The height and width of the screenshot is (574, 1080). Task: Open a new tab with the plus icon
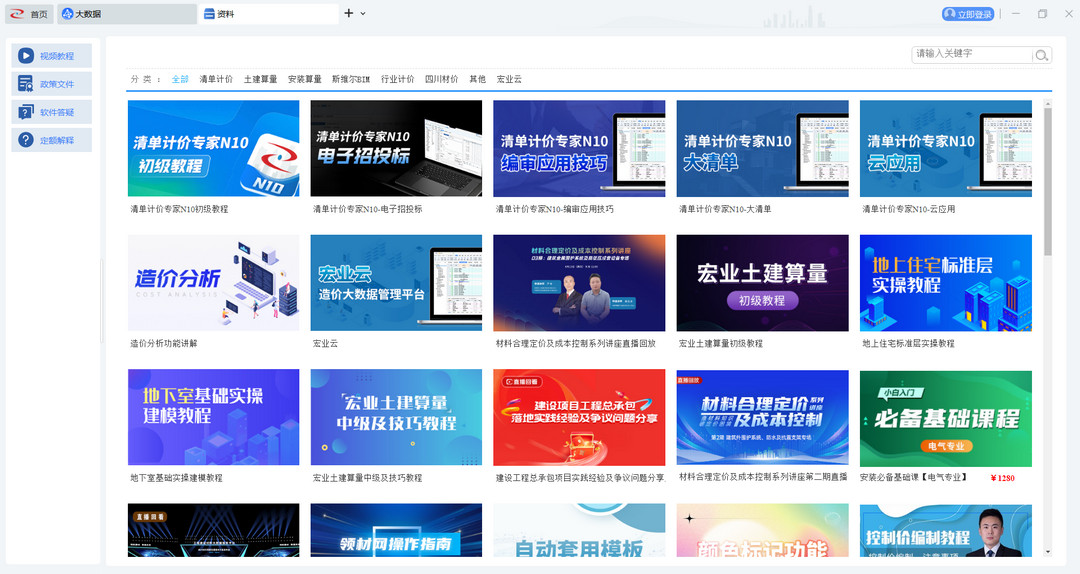pyautogui.click(x=349, y=13)
